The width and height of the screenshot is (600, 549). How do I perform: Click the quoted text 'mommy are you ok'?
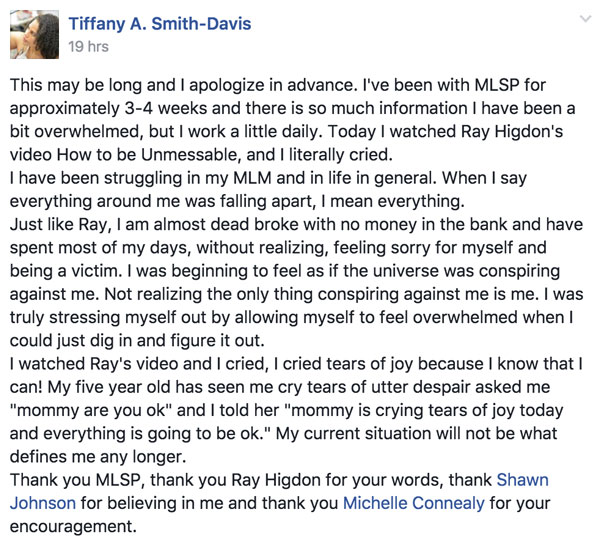point(91,410)
